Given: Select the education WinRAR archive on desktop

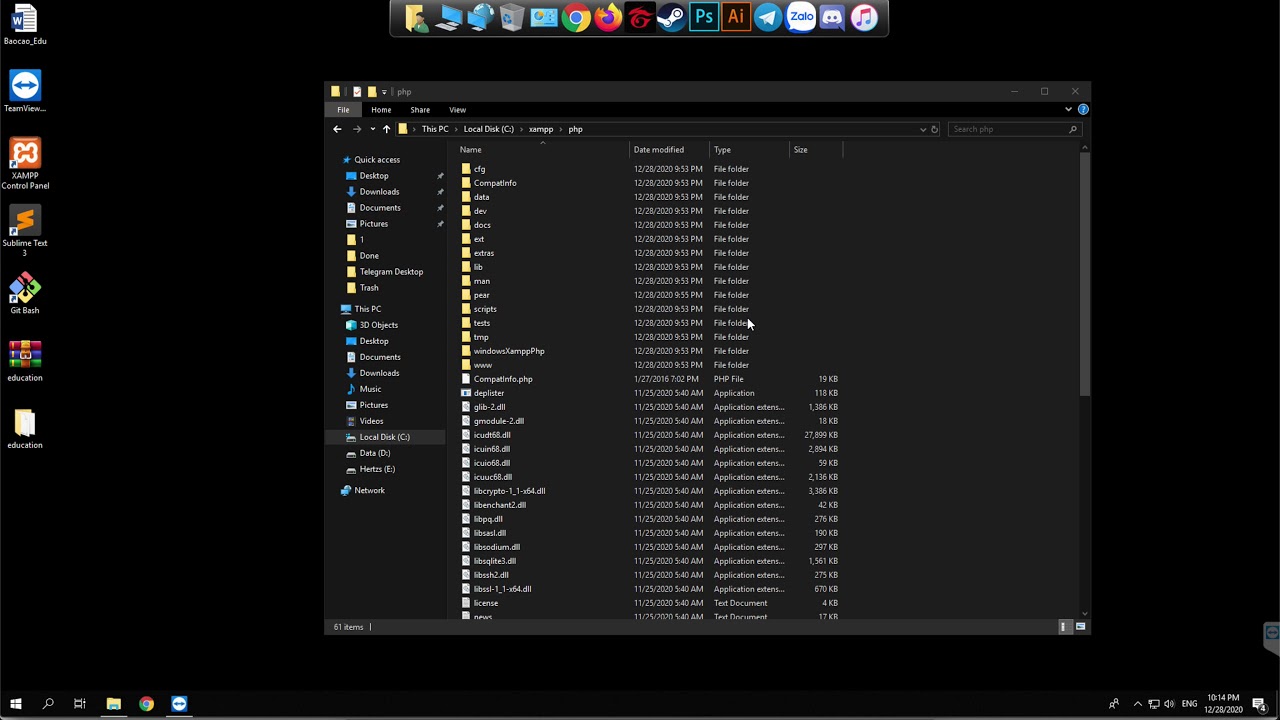Looking at the screenshot, I should coord(25,361).
